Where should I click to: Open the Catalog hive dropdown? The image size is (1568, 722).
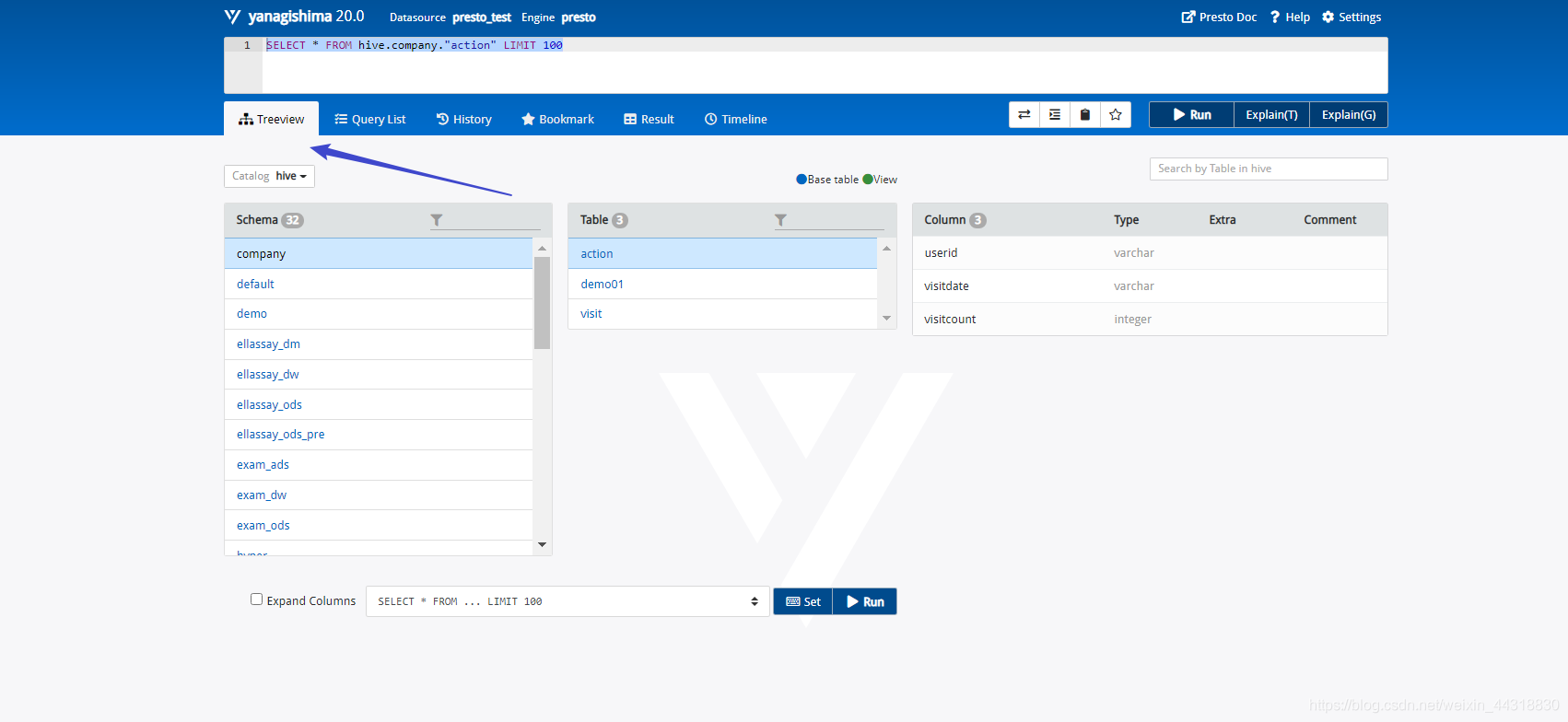click(269, 176)
